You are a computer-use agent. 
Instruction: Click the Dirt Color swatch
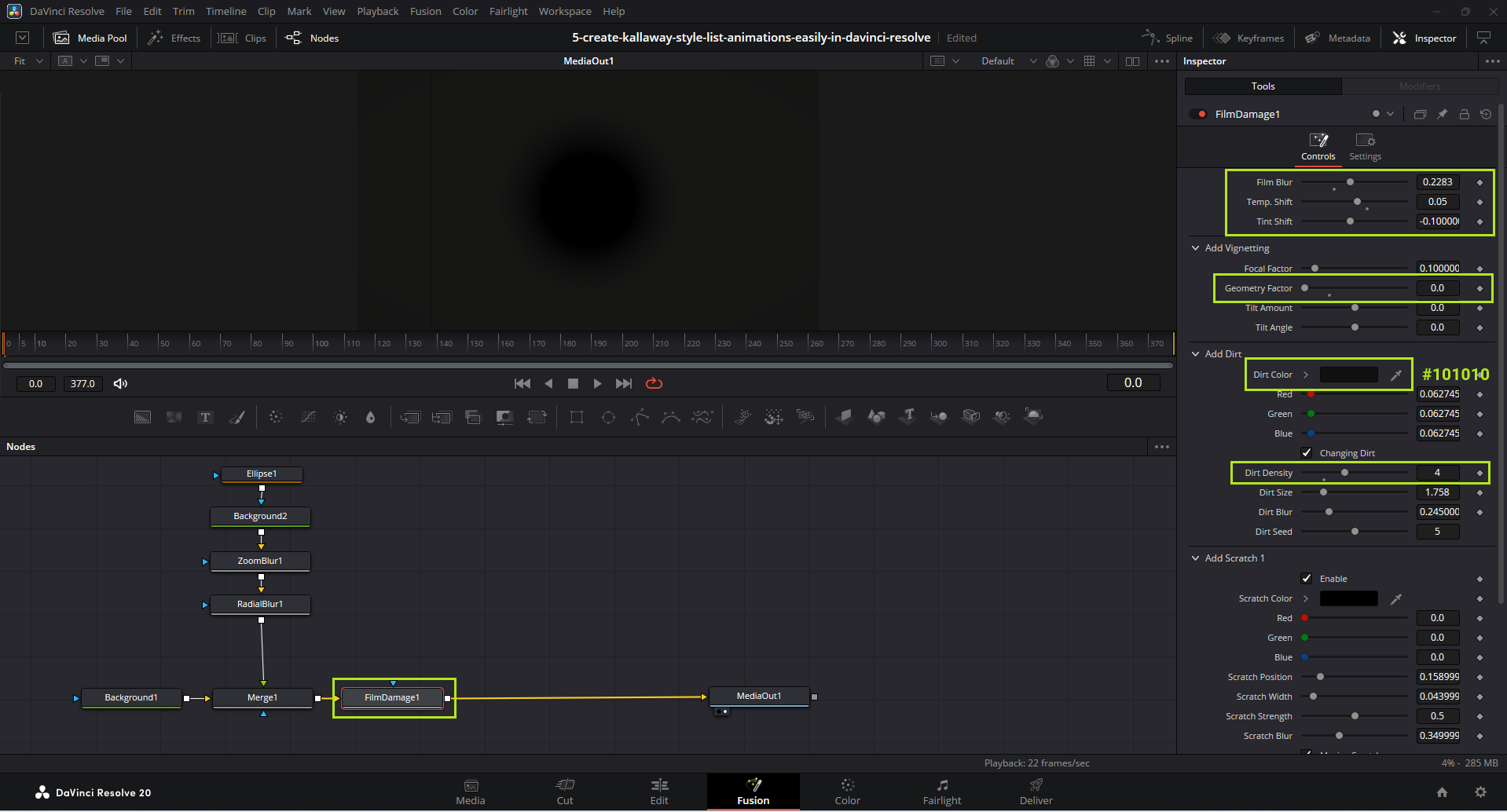coord(1348,375)
